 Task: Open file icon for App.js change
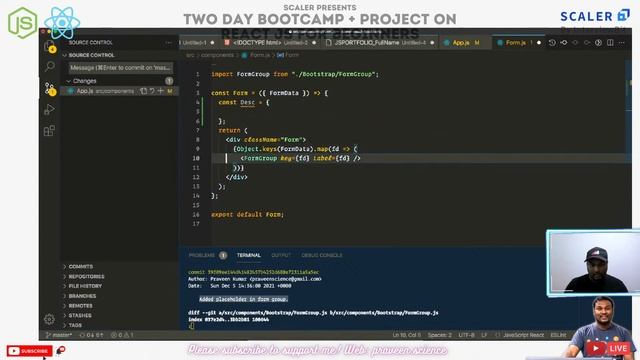(x=144, y=91)
